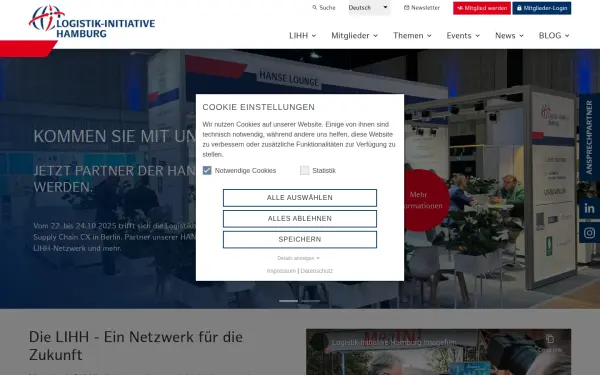Open the Instagram icon in side bar
The height and width of the screenshot is (375, 600).
click(x=589, y=233)
